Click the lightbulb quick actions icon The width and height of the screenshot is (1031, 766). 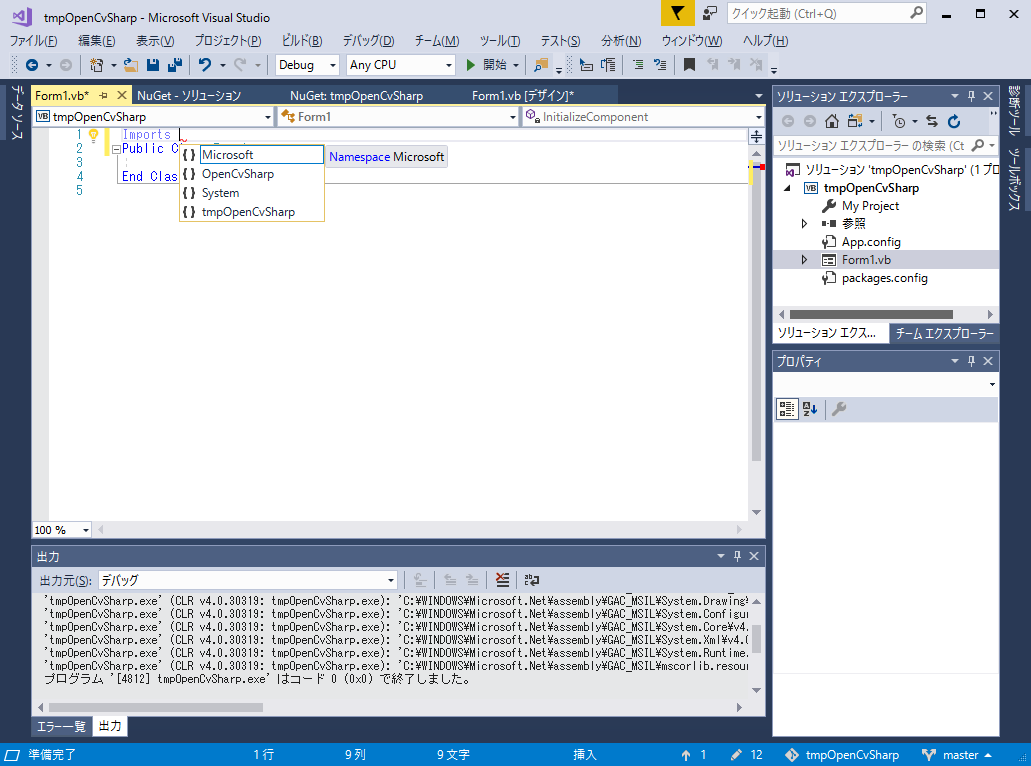click(x=93, y=135)
